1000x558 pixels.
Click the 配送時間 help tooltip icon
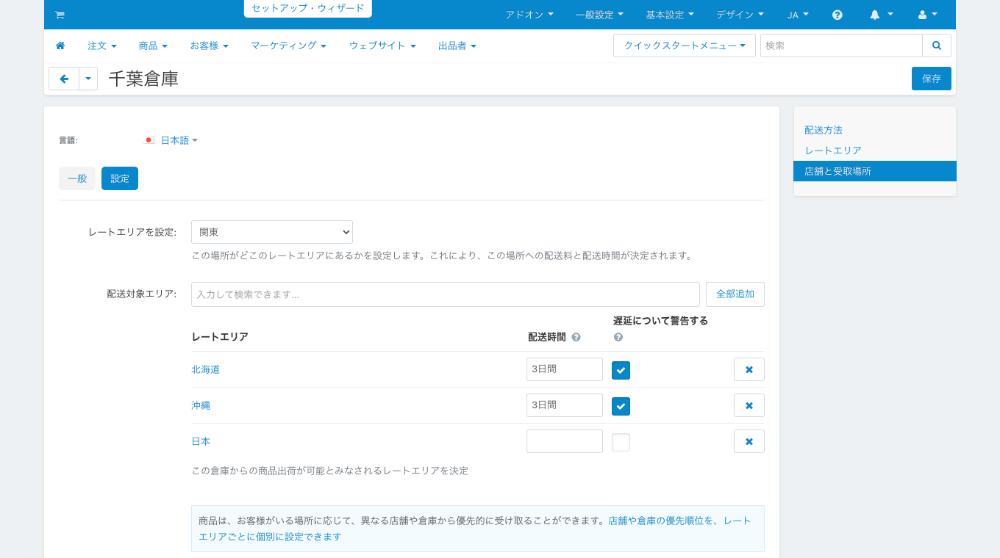(x=576, y=337)
